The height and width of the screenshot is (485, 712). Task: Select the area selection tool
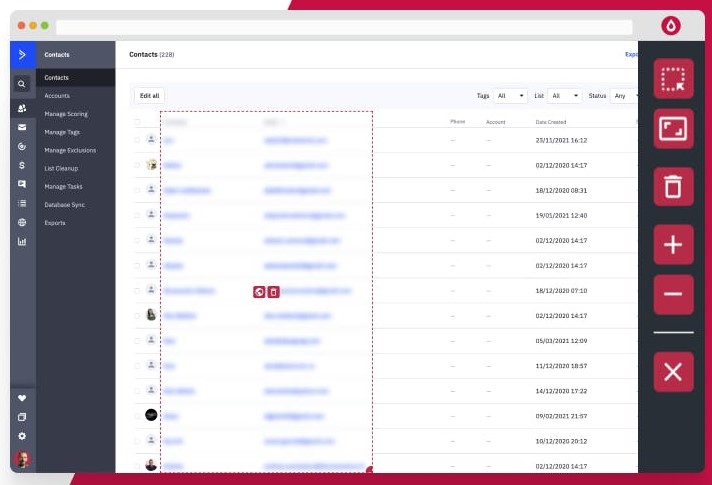point(673,79)
